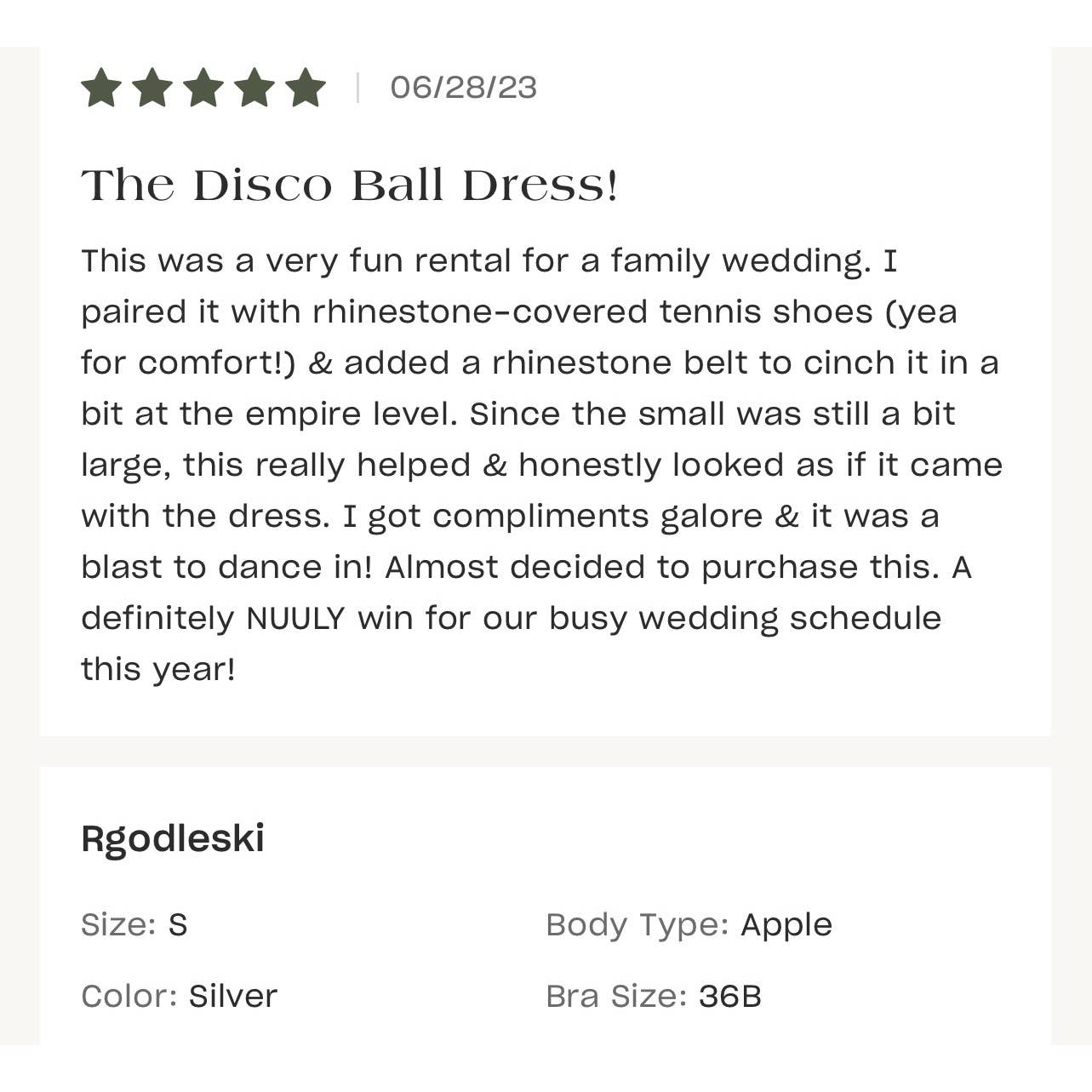Click the review date 06/28/23

pyautogui.click(x=463, y=88)
